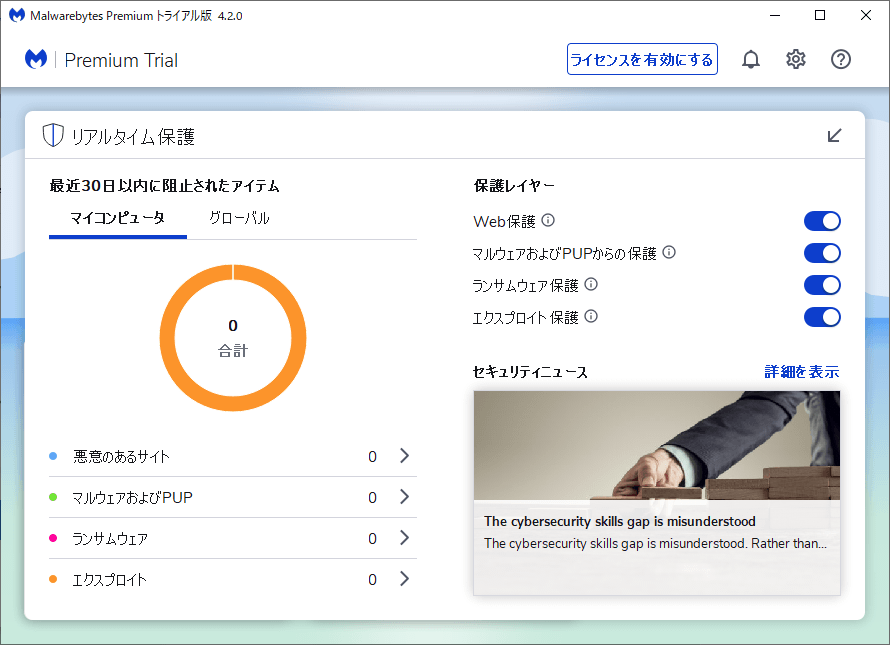Image resolution: width=890 pixels, height=645 pixels.
Task: Click the ランサムウェア label in the list
Action: (110, 538)
